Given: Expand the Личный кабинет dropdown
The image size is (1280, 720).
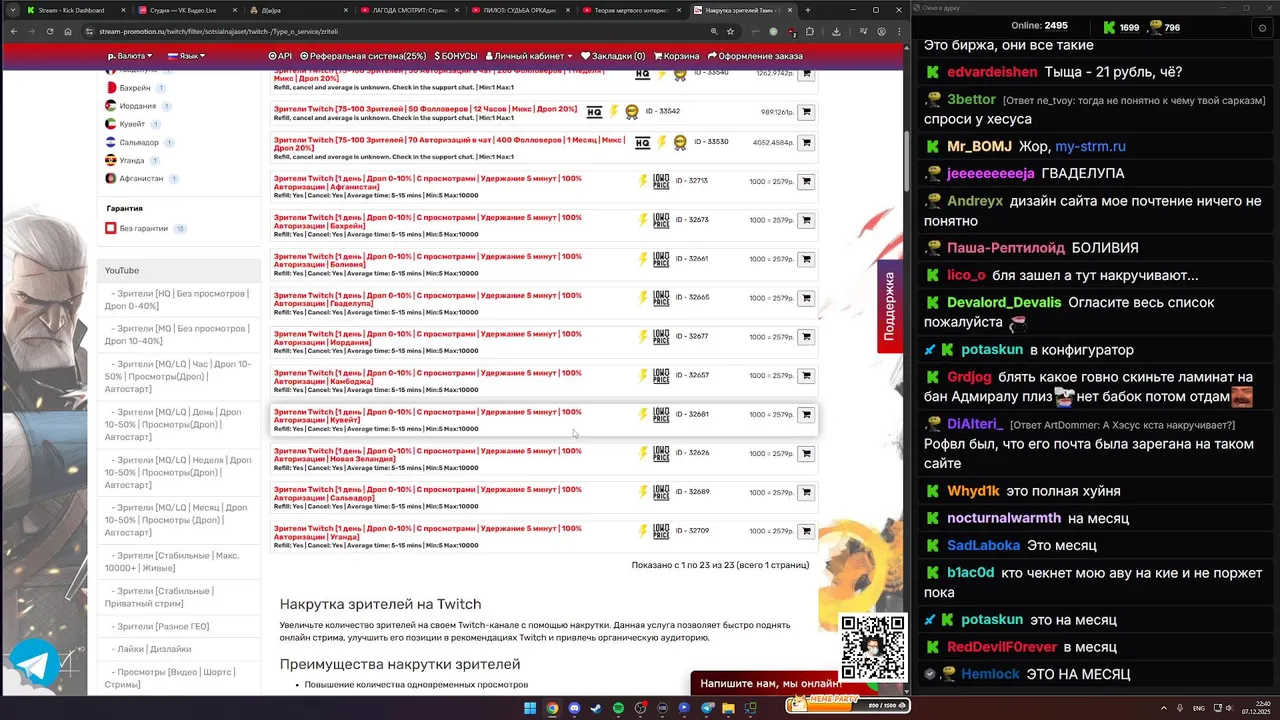Looking at the screenshot, I should [x=528, y=56].
